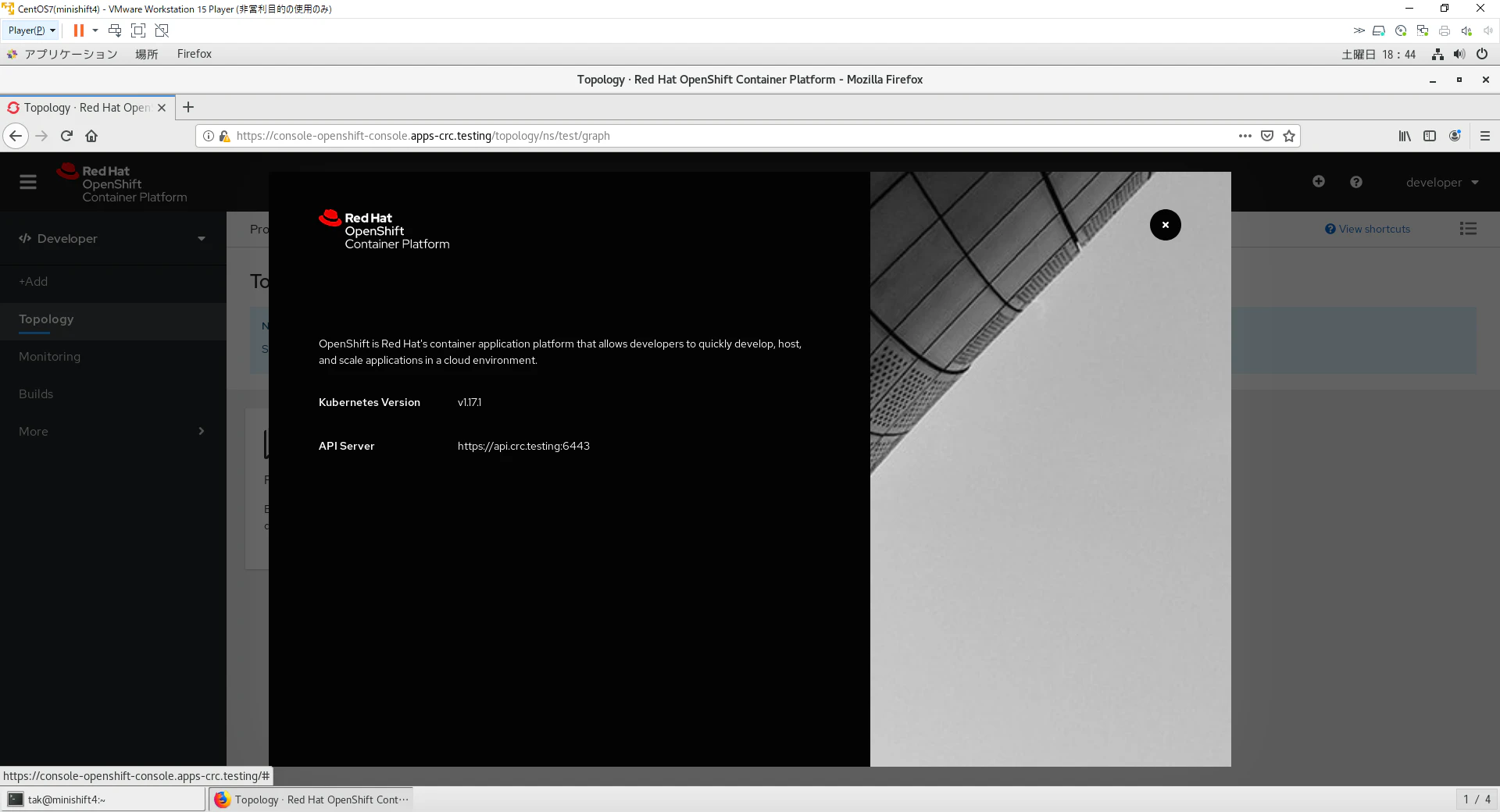
Task: Reload the current page
Action: click(x=66, y=136)
